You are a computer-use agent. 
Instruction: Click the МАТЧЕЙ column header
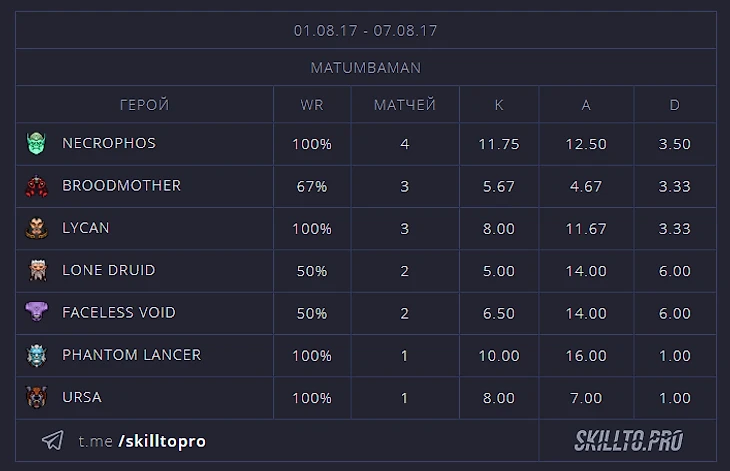(405, 104)
